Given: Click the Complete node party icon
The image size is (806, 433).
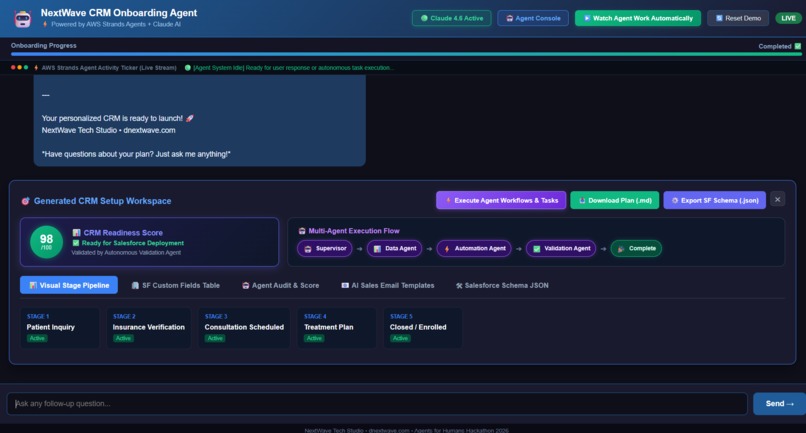Looking at the screenshot, I should (x=621, y=249).
